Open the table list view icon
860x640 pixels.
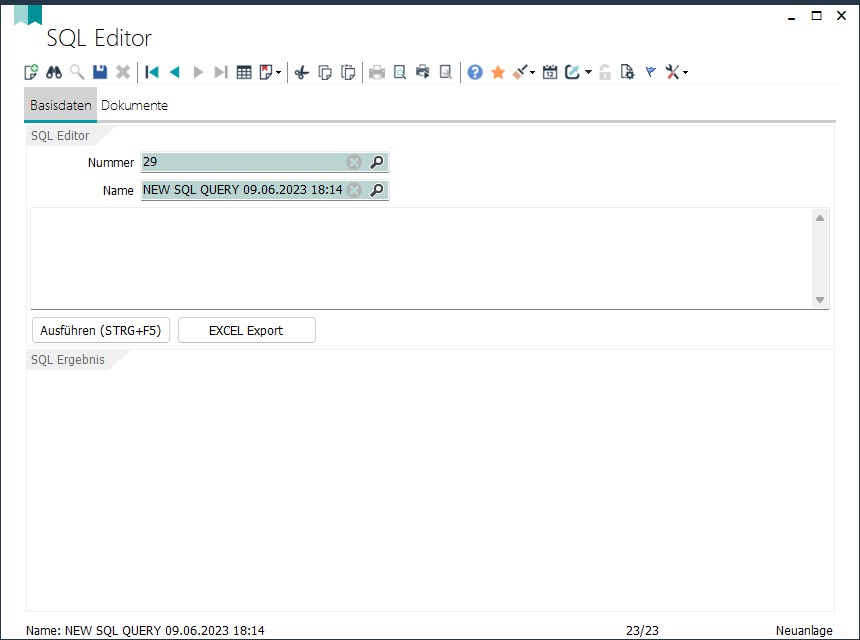click(x=244, y=72)
